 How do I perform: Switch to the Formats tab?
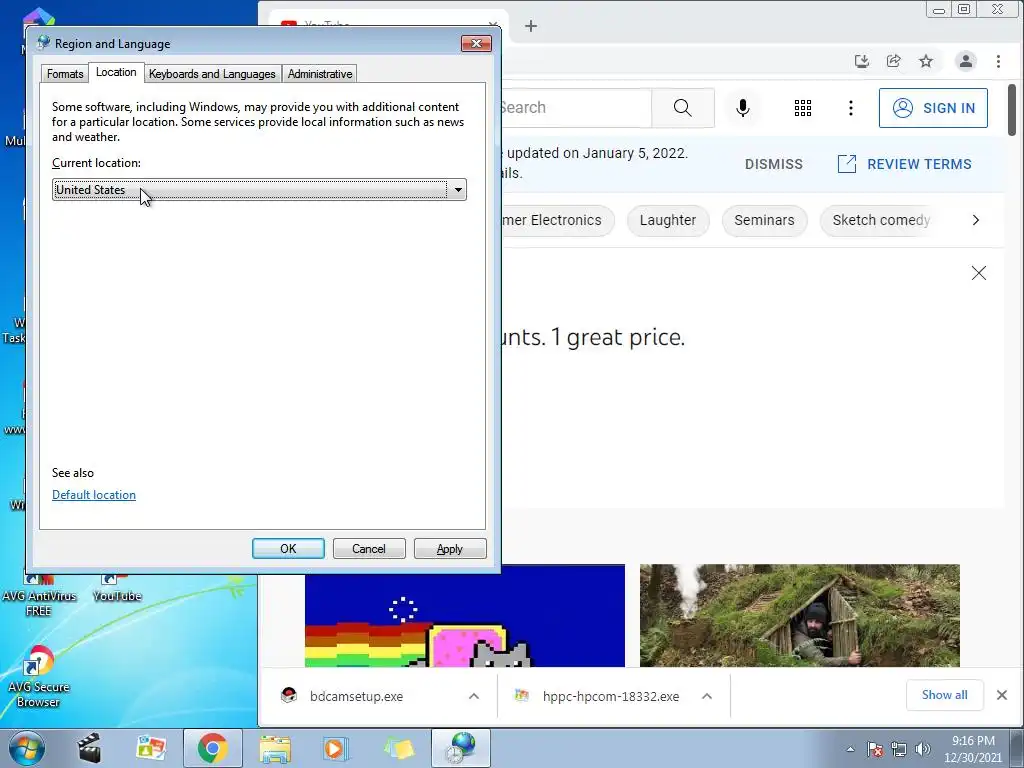pyautogui.click(x=65, y=74)
